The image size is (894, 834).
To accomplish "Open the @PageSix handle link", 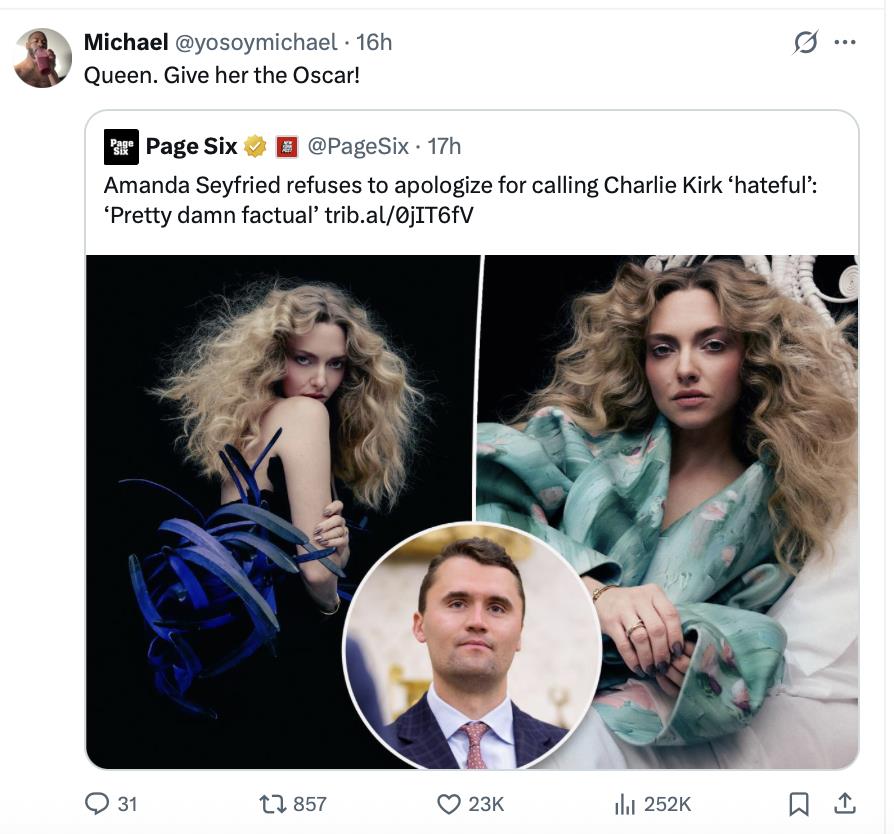I will [358, 147].
